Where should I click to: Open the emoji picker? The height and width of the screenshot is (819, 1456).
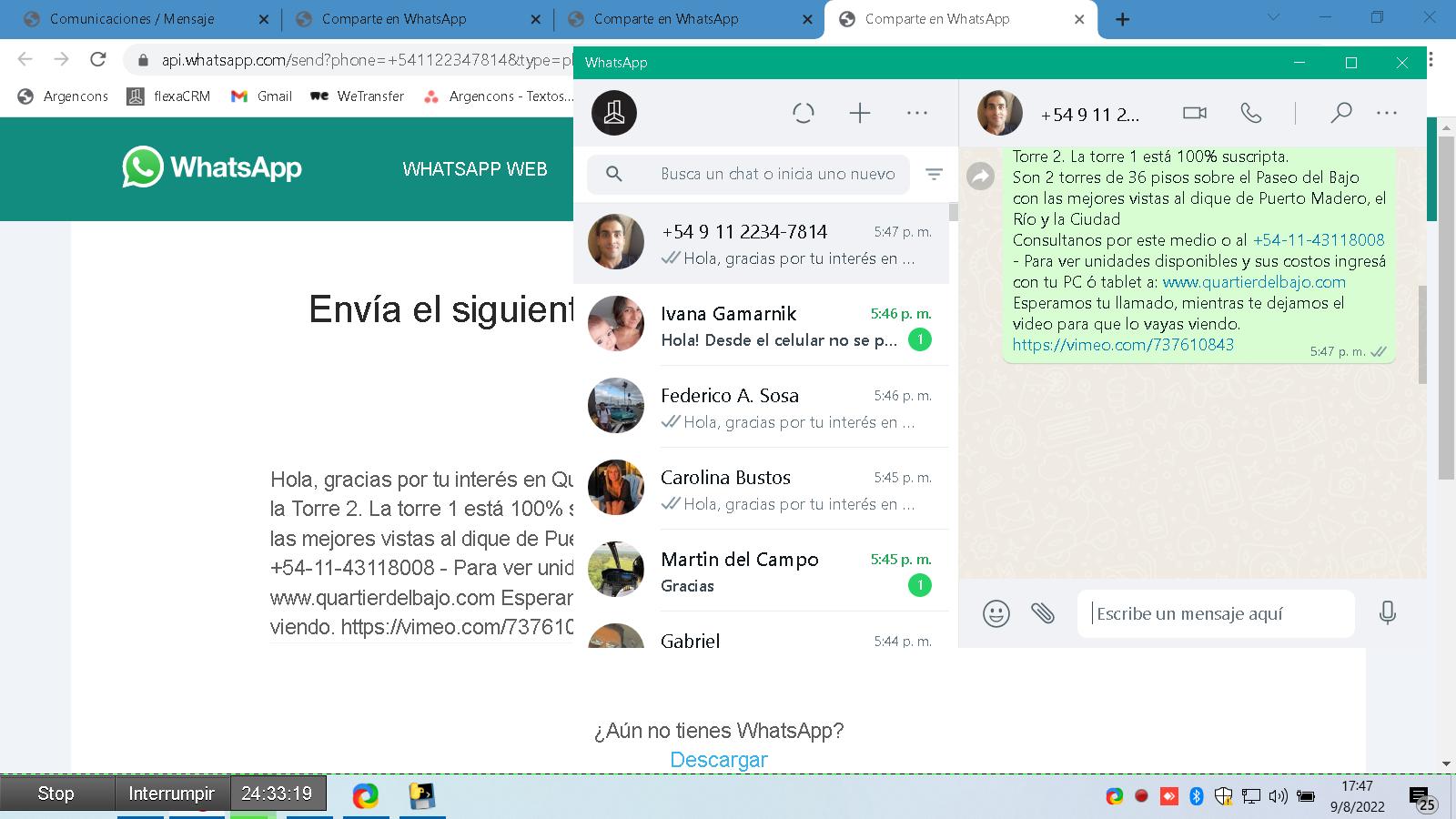[x=996, y=613]
